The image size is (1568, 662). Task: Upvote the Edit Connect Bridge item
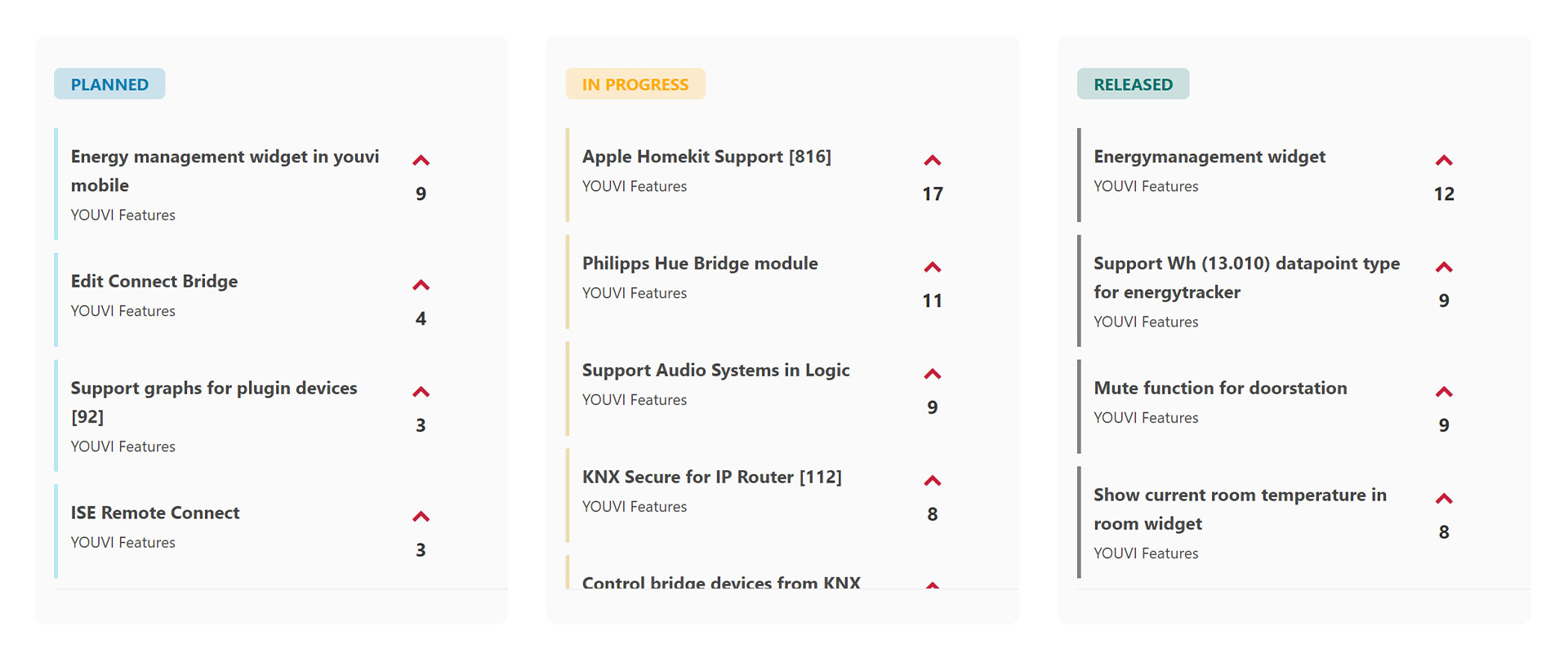421,286
